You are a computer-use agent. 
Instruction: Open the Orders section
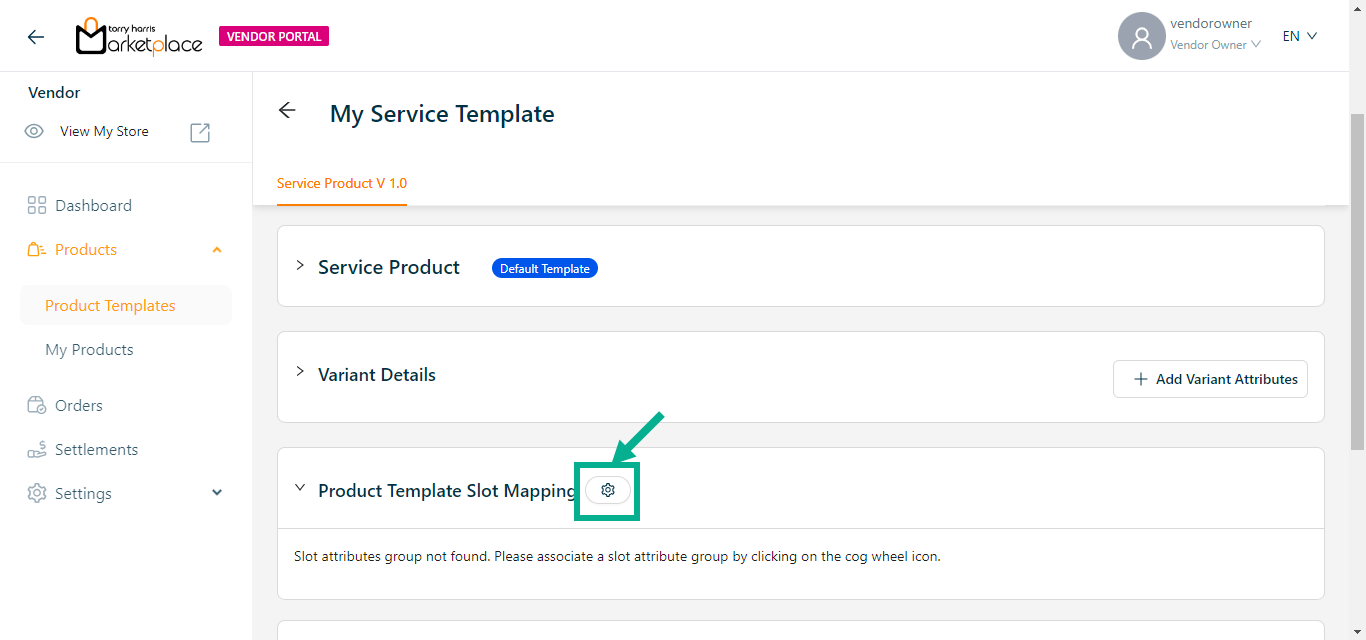(79, 406)
